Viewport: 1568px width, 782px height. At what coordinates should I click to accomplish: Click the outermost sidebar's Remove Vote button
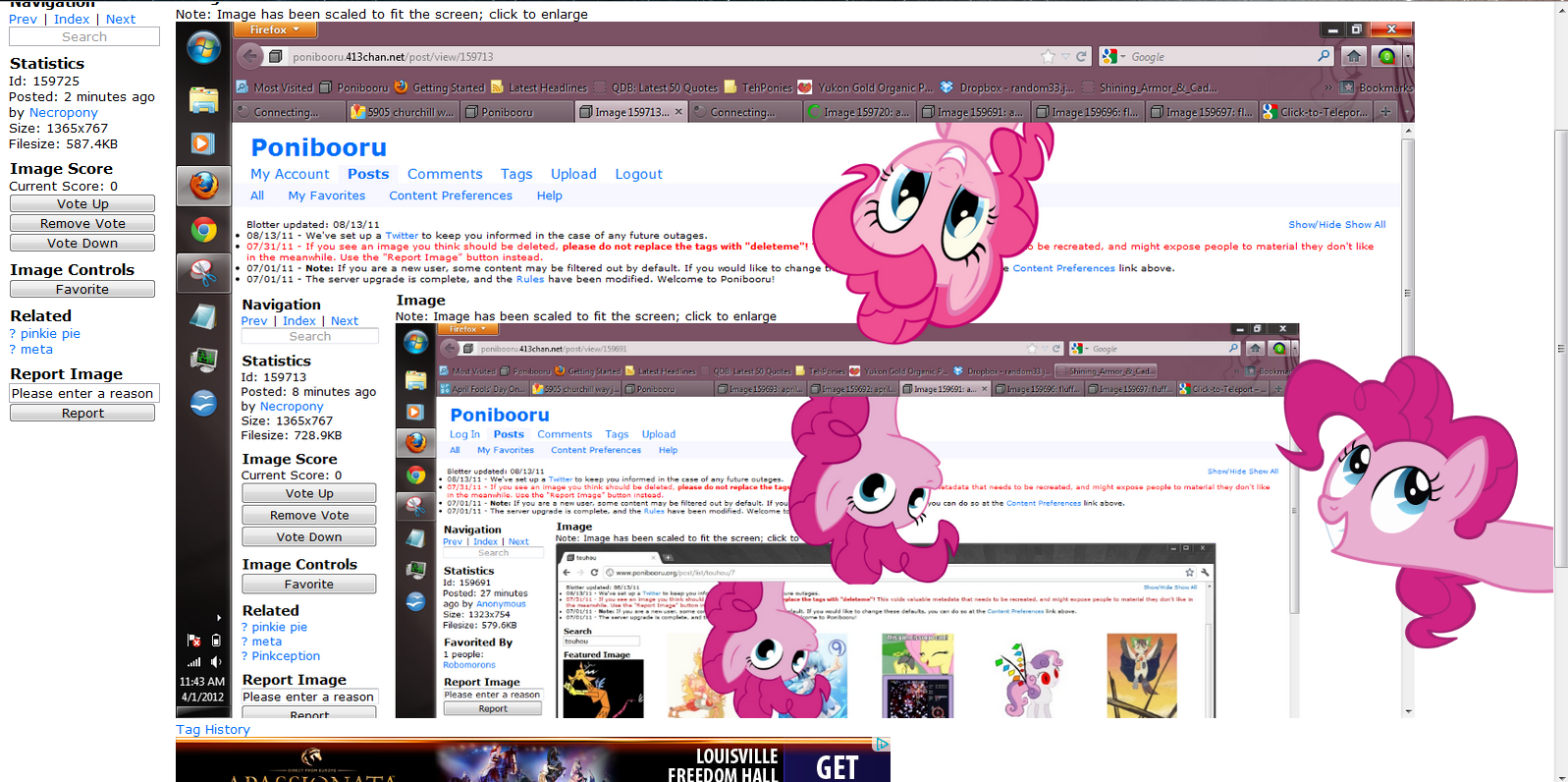(82, 223)
